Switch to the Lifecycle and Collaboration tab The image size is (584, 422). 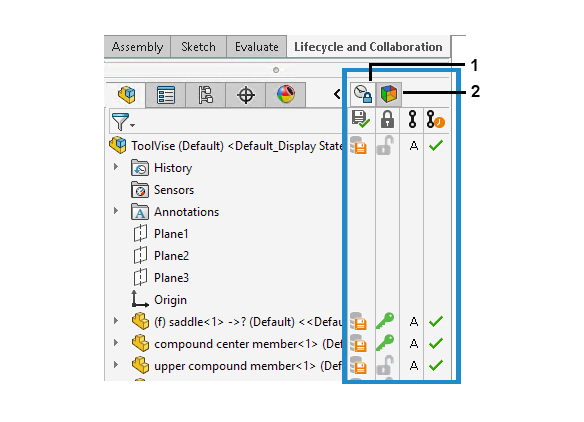coord(368,47)
